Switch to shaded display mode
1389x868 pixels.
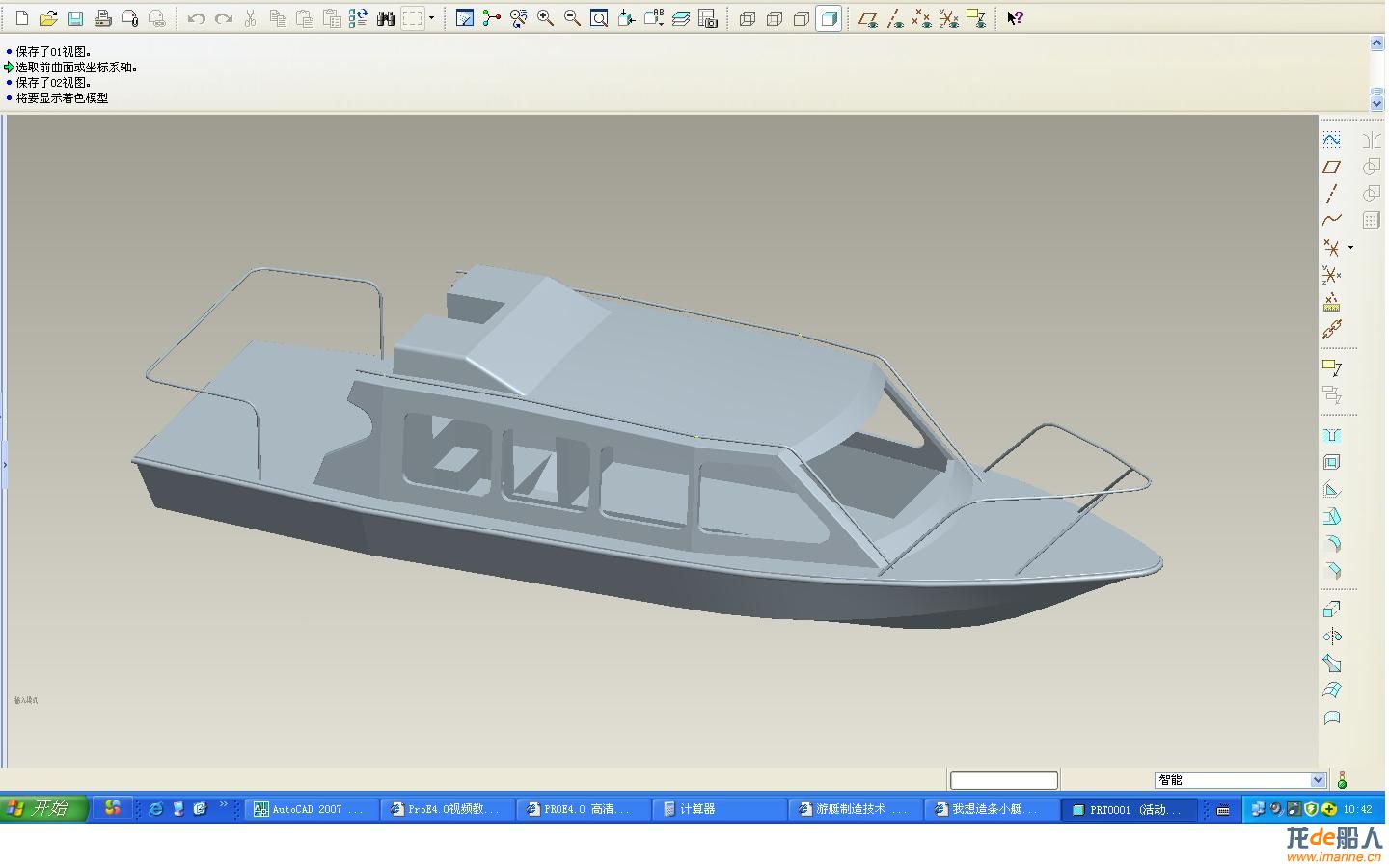coord(828,17)
